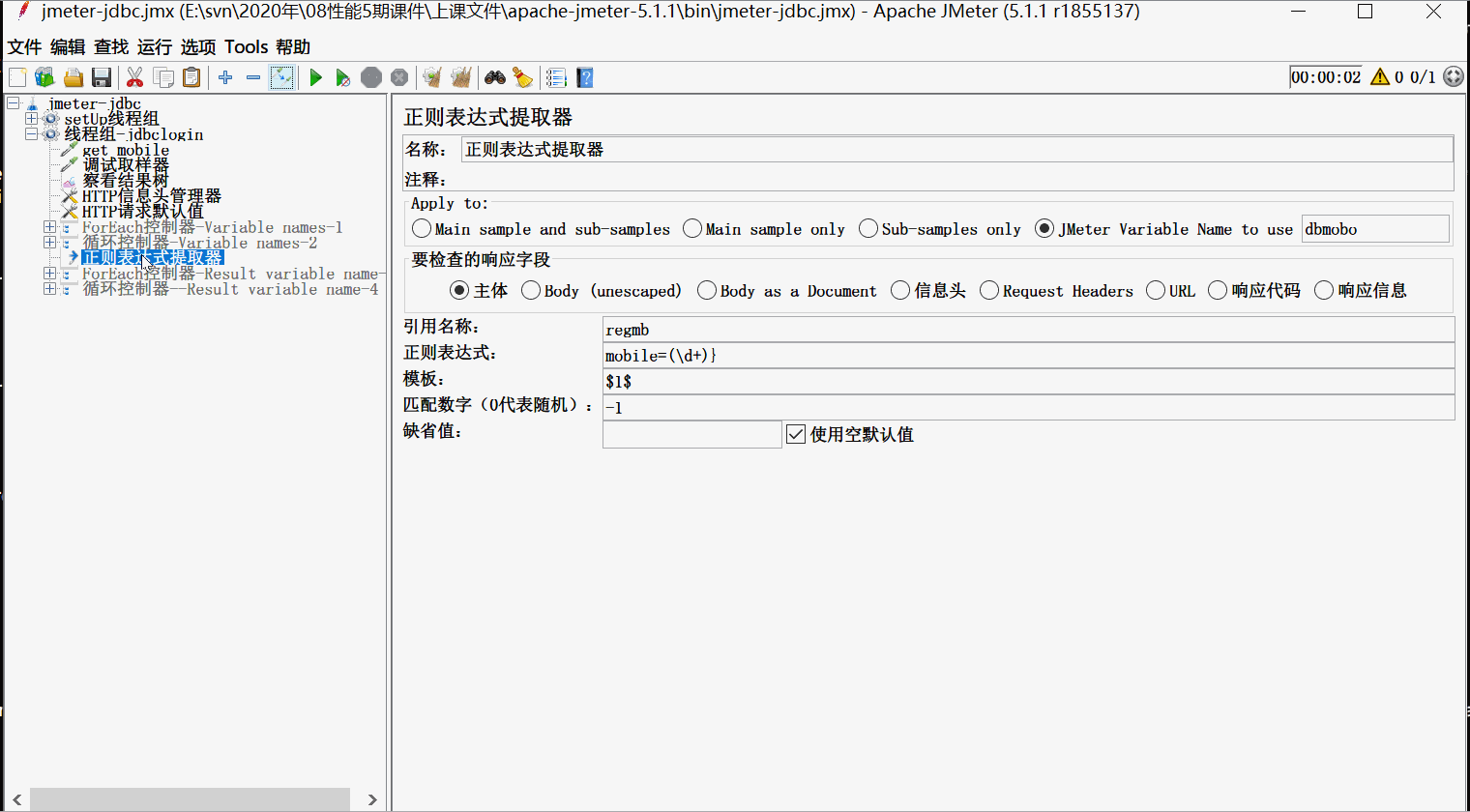Collapse the jmeter-jdbc root node

click(14, 103)
